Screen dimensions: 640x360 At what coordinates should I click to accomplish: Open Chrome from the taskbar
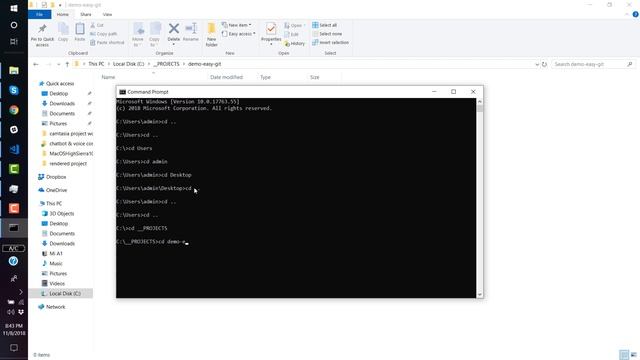point(13,110)
